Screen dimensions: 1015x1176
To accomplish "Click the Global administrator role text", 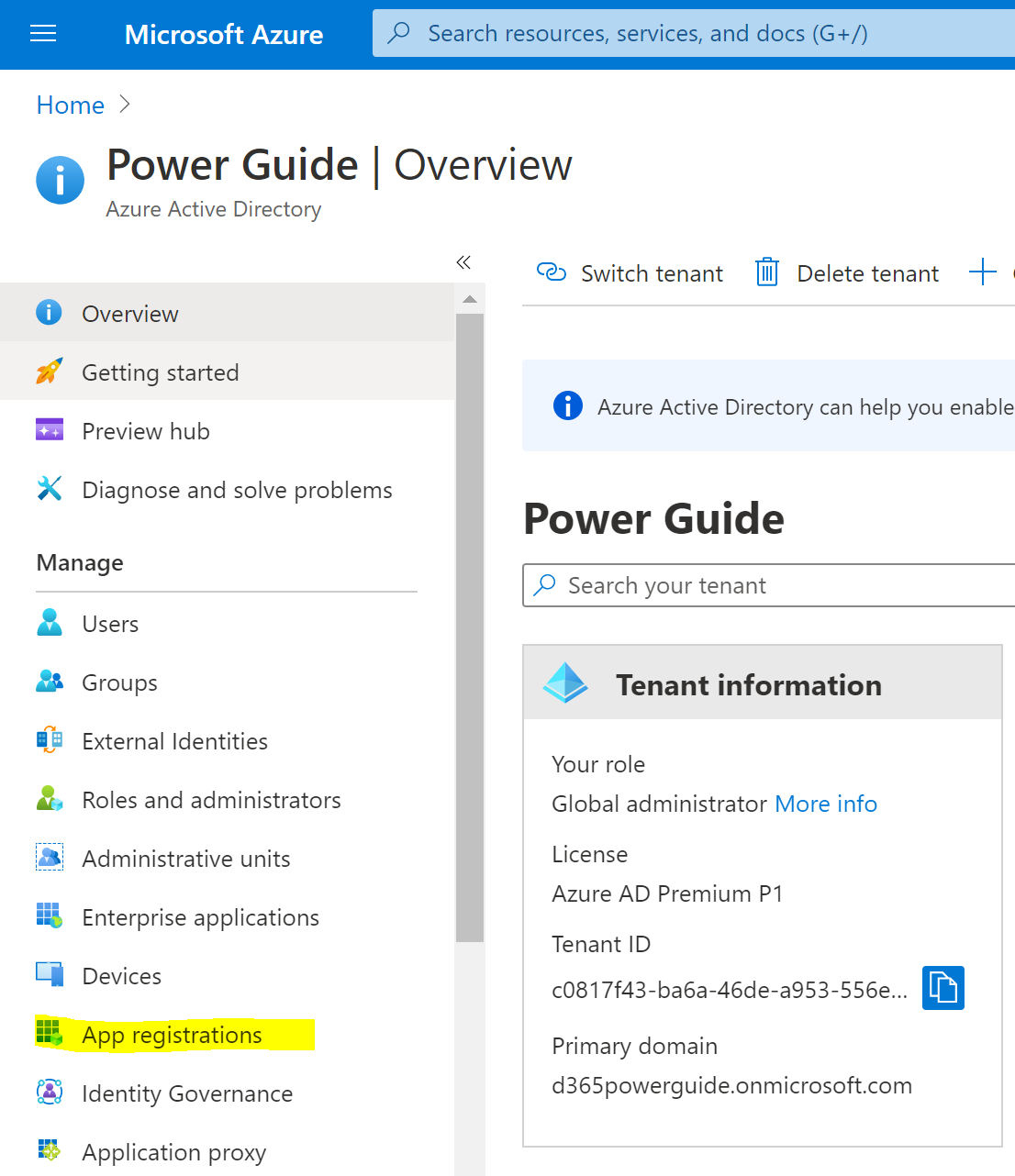I will coord(659,804).
